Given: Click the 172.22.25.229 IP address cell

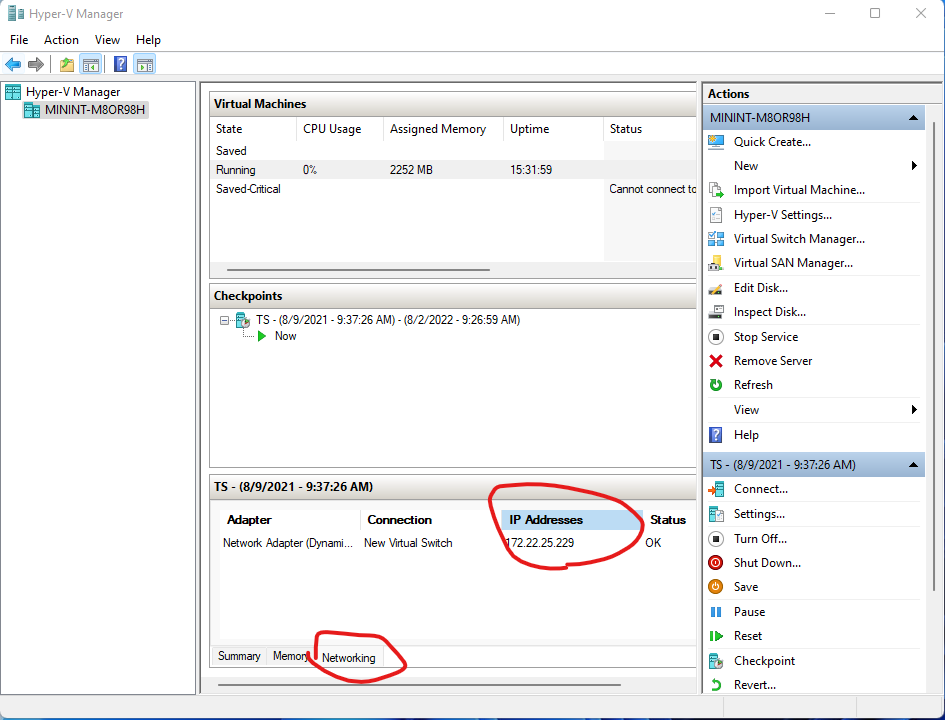Looking at the screenshot, I should click(540, 543).
